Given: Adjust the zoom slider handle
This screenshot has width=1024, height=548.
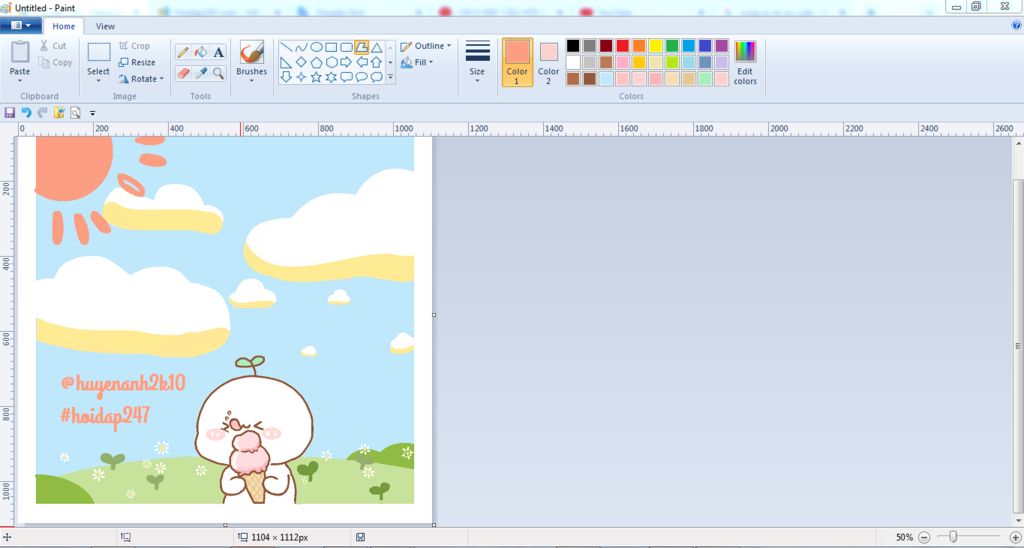Looking at the screenshot, I should coord(953,537).
